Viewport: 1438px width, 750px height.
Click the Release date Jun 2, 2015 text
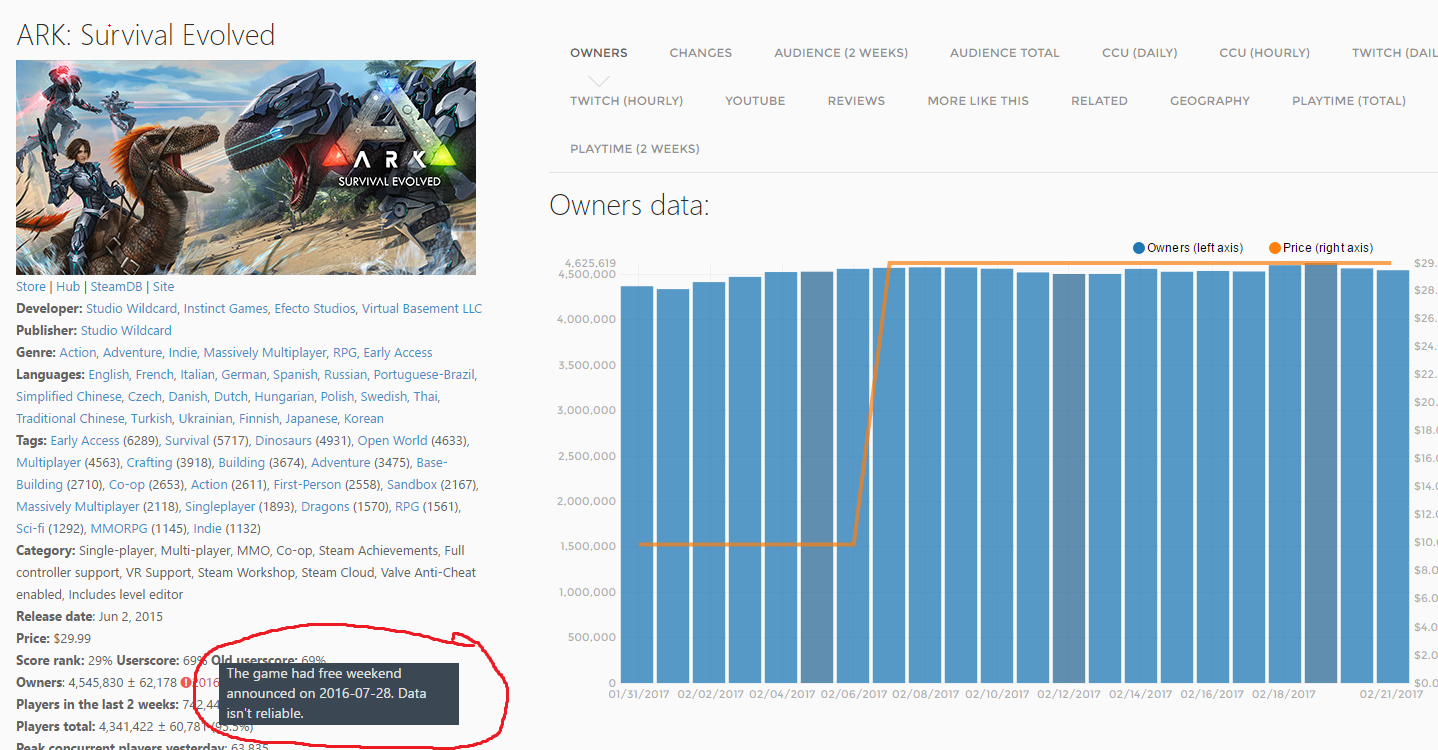(89, 617)
